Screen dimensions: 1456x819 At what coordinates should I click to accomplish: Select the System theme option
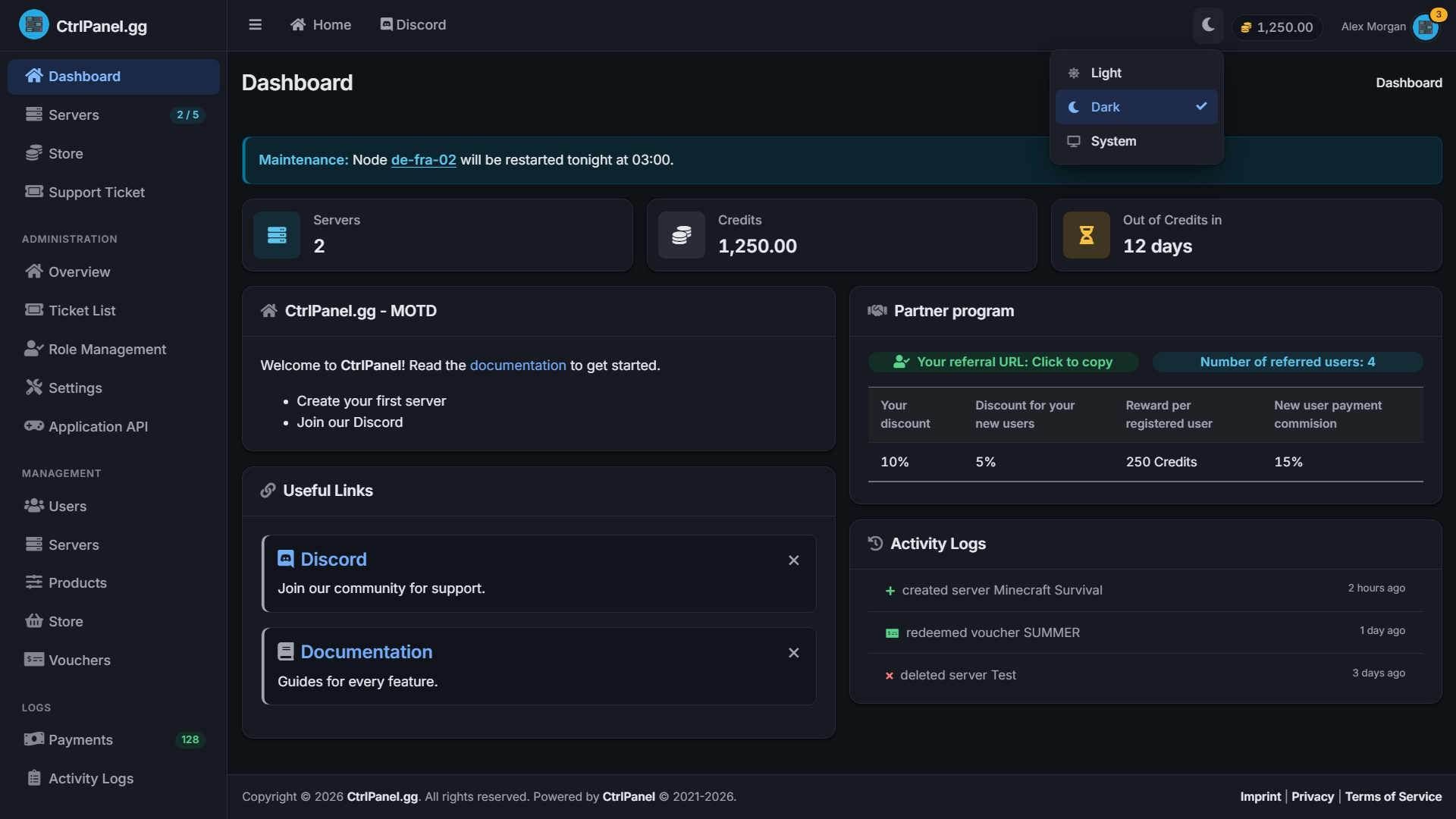click(1136, 141)
